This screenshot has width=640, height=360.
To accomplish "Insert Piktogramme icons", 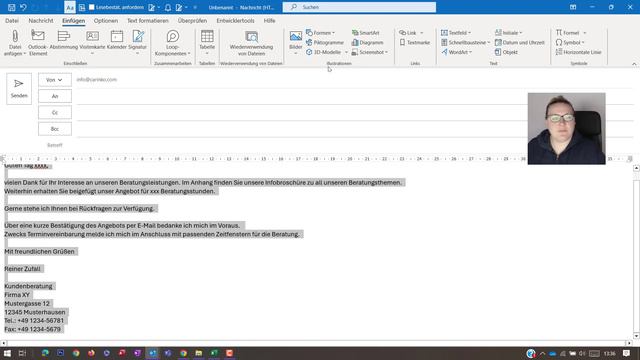I will coord(325,42).
